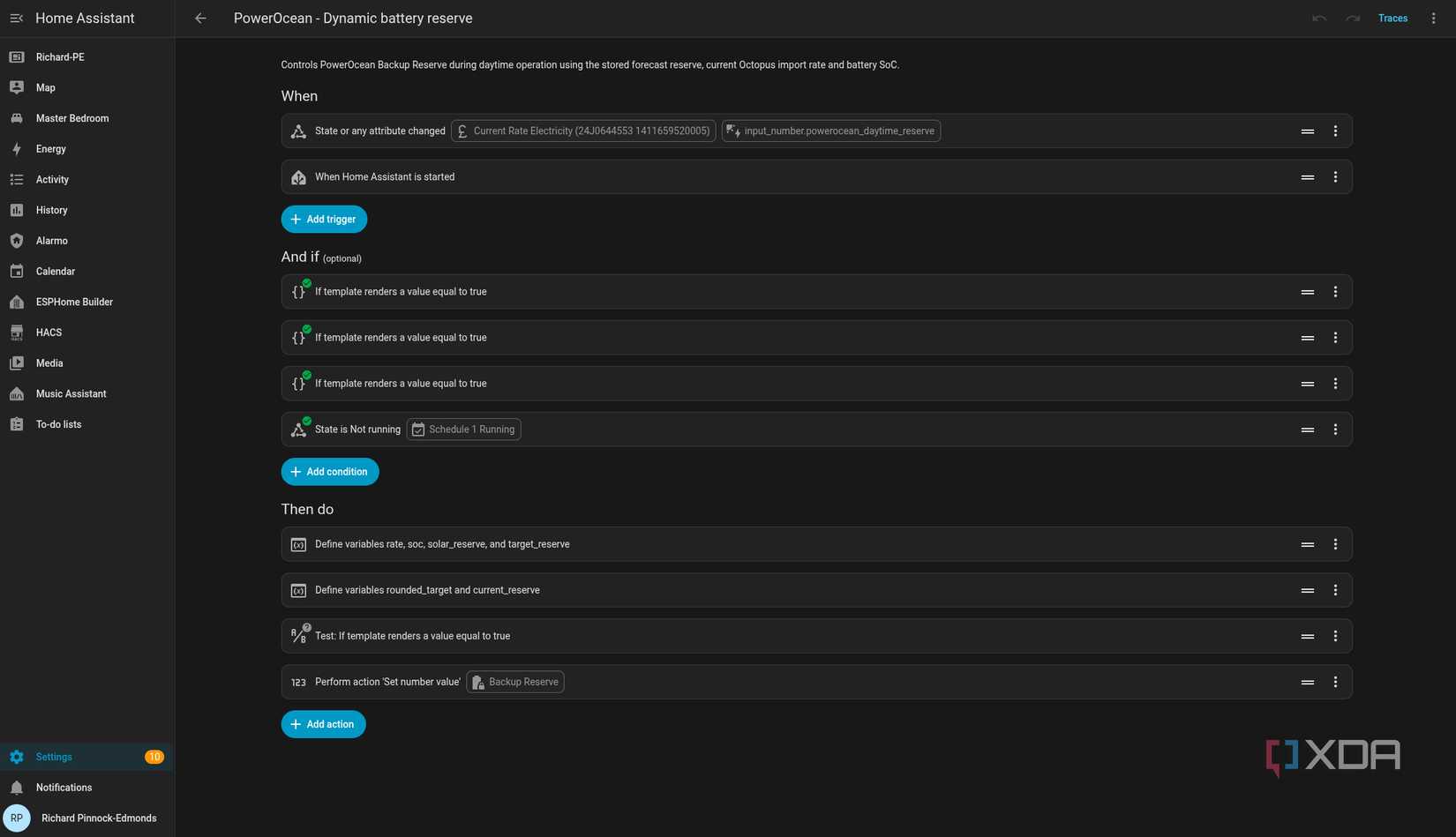Expand the 'Test: If template renders' action
This screenshot has width=1456, height=837.
[816, 636]
